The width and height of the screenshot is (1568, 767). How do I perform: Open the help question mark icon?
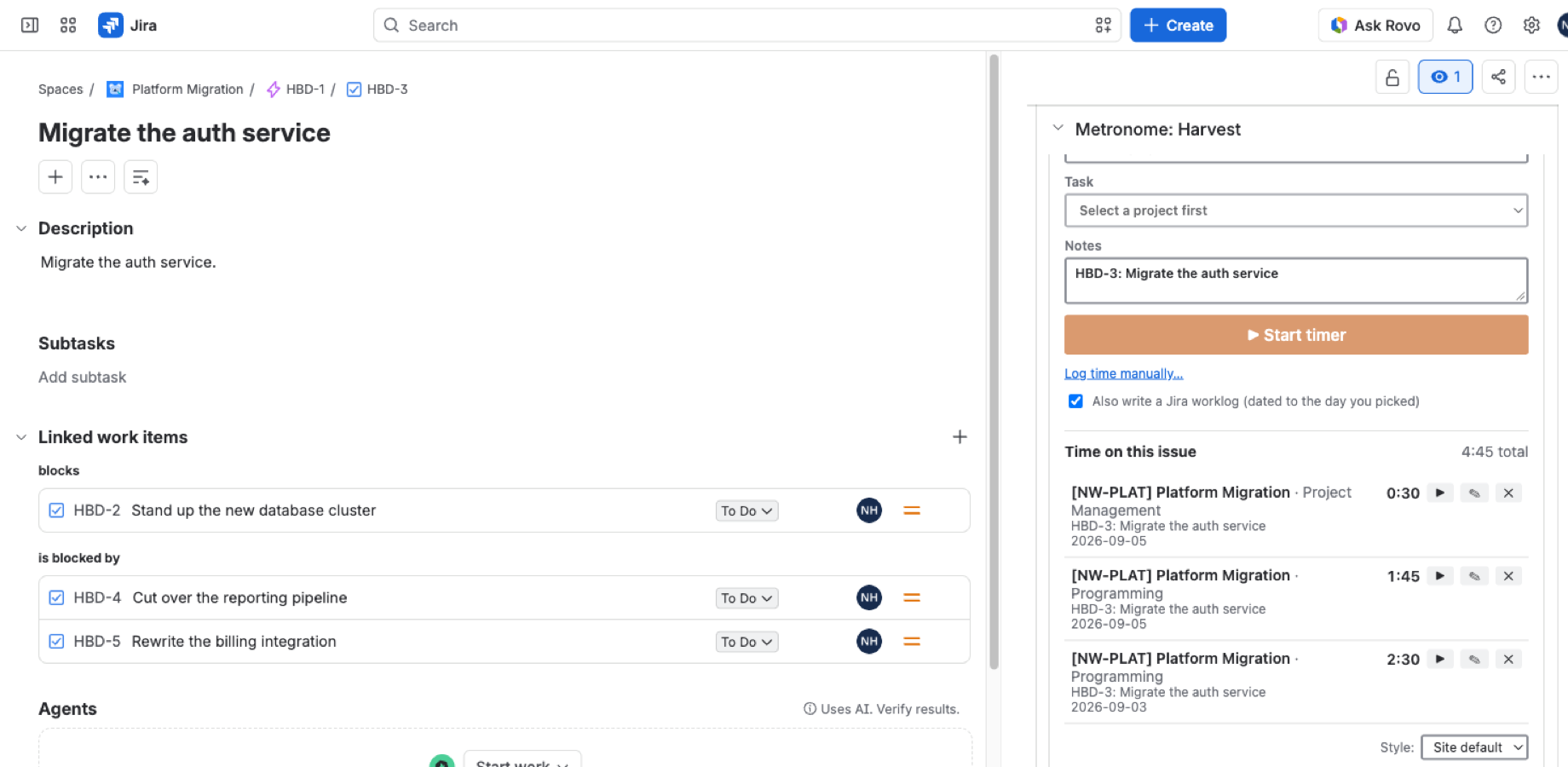coord(1493,26)
